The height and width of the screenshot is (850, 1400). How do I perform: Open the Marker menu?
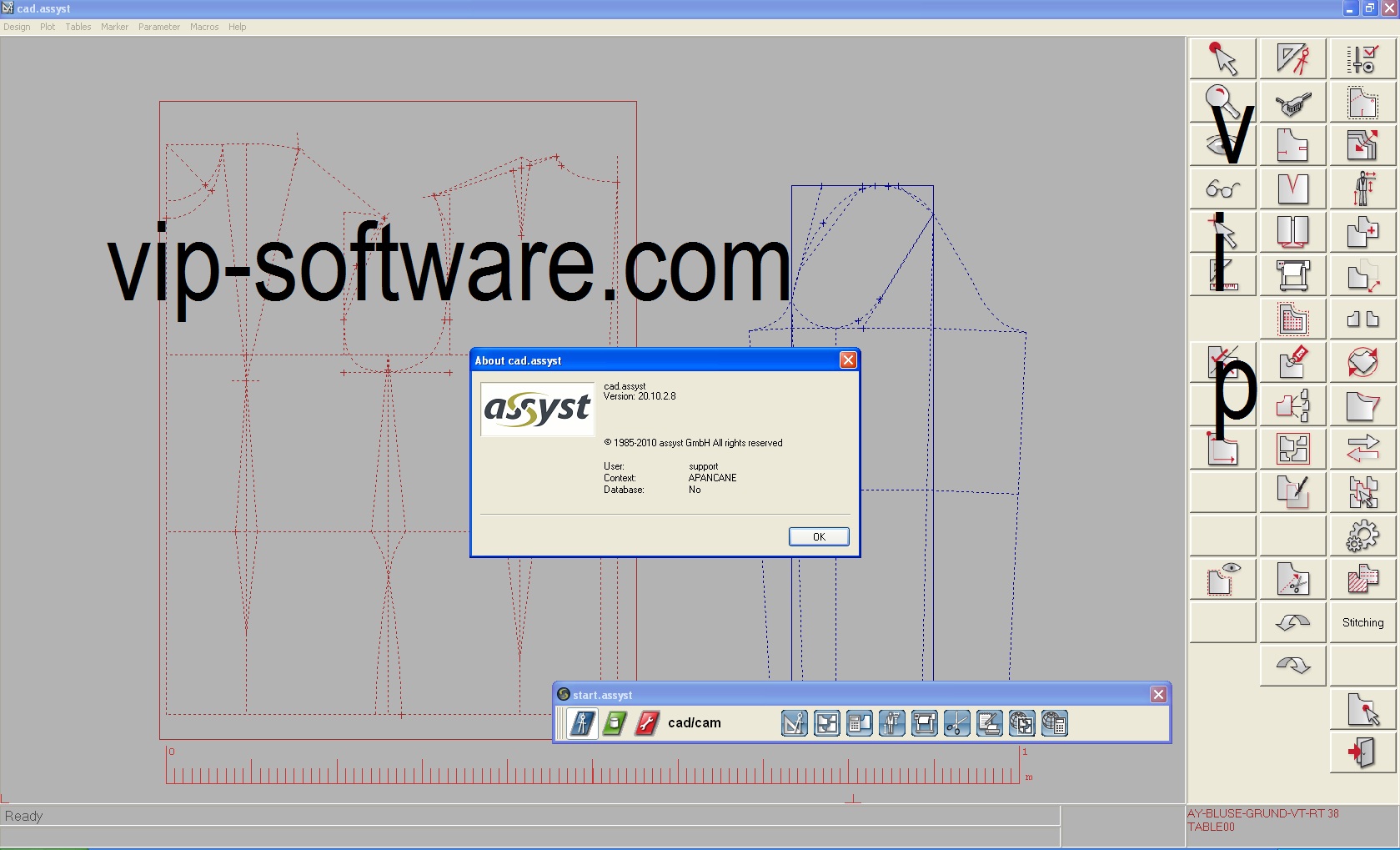click(x=114, y=27)
